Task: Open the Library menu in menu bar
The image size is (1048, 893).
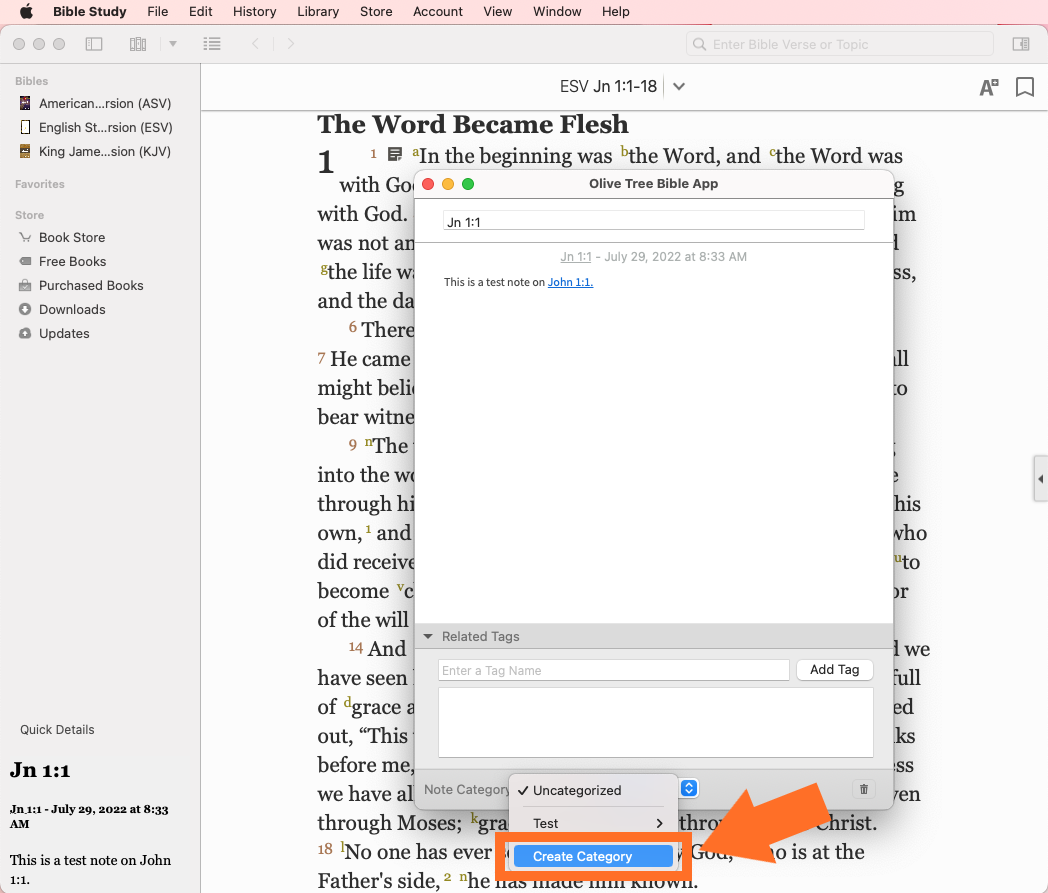Action: [317, 12]
